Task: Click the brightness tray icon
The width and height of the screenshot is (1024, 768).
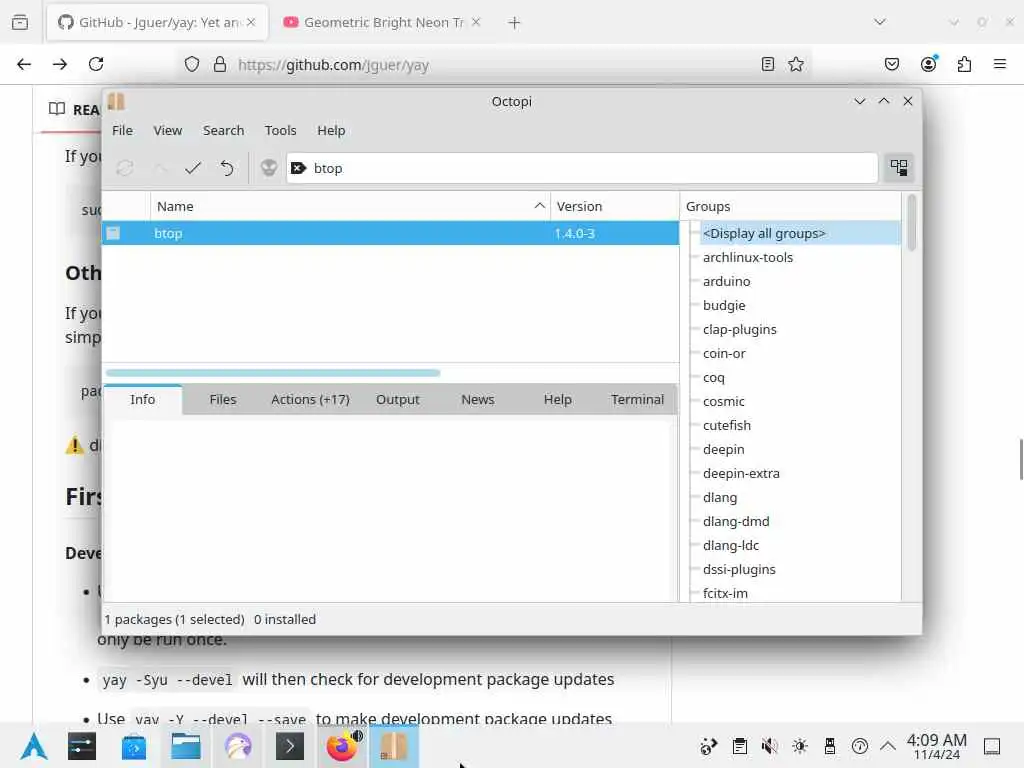Action: (800, 746)
